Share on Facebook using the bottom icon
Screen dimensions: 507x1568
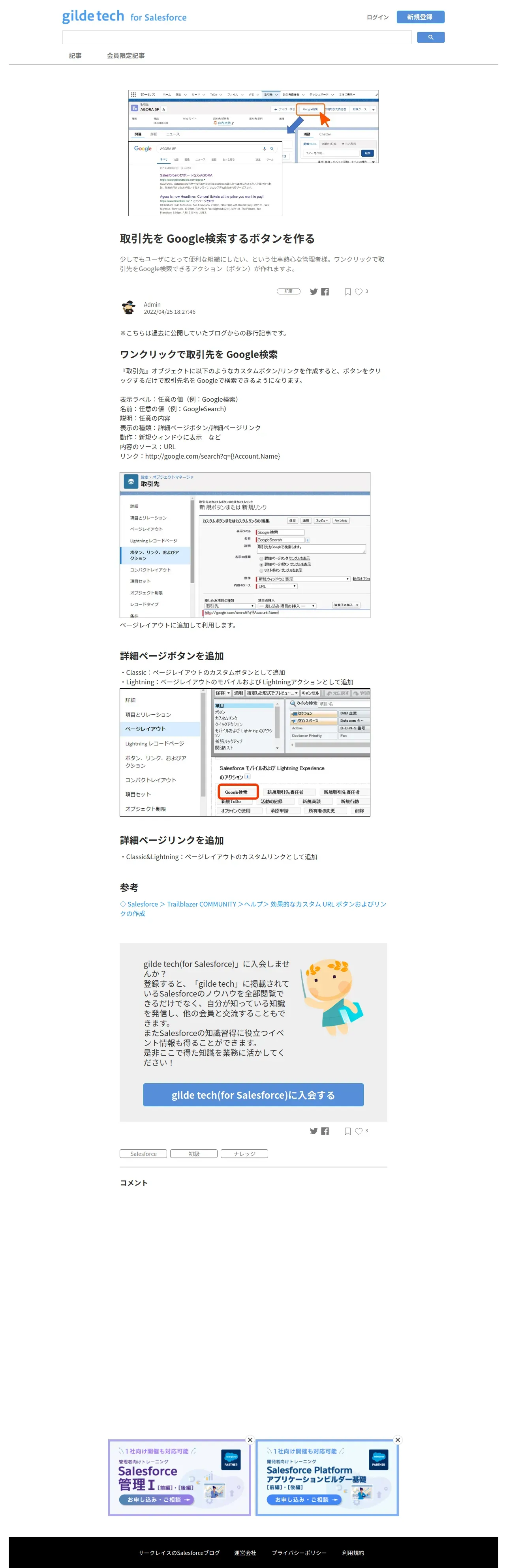(x=325, y=1131)
